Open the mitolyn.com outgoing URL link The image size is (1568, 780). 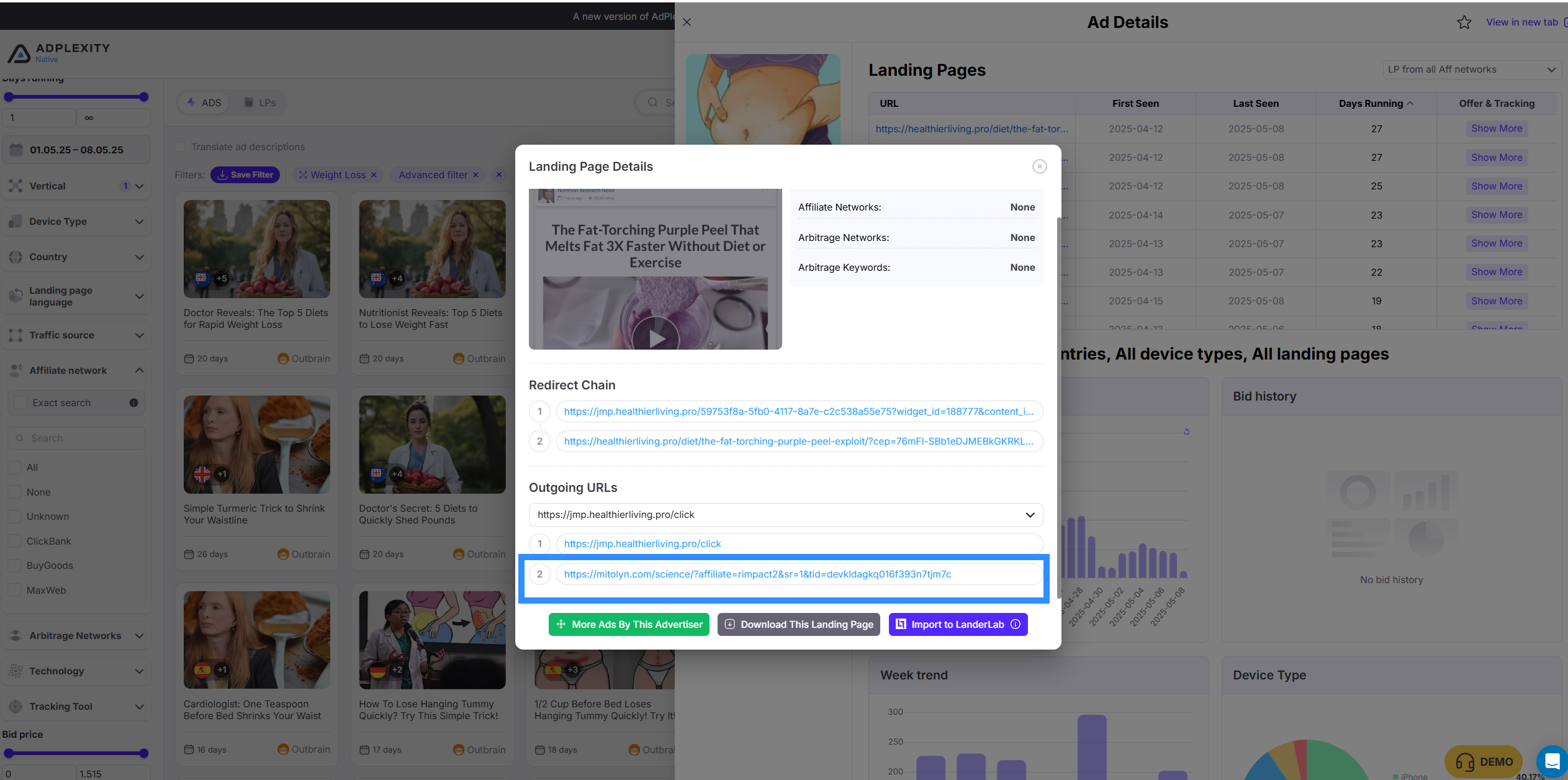click(757, 574)
